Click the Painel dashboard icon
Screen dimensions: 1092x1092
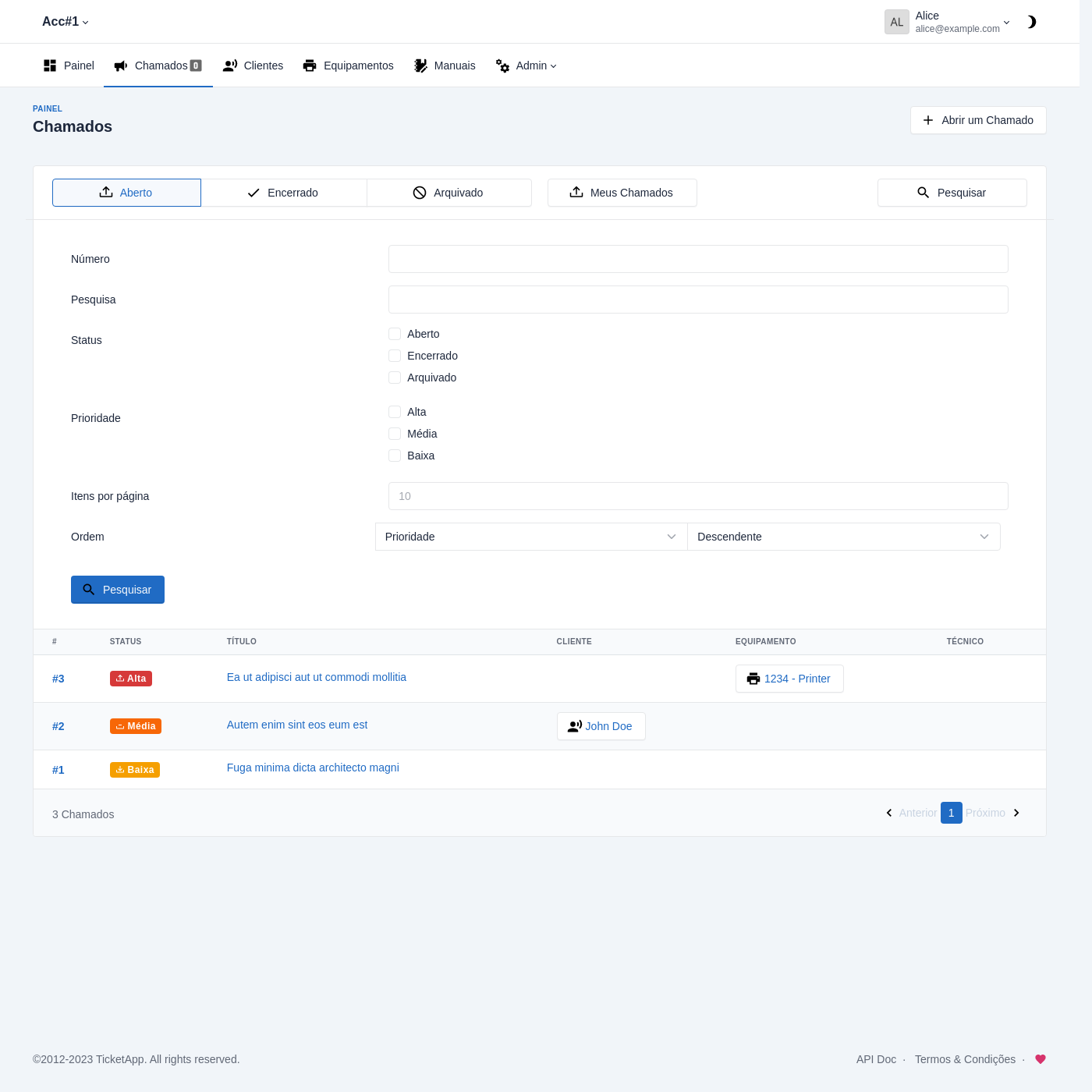click(50, 66)
